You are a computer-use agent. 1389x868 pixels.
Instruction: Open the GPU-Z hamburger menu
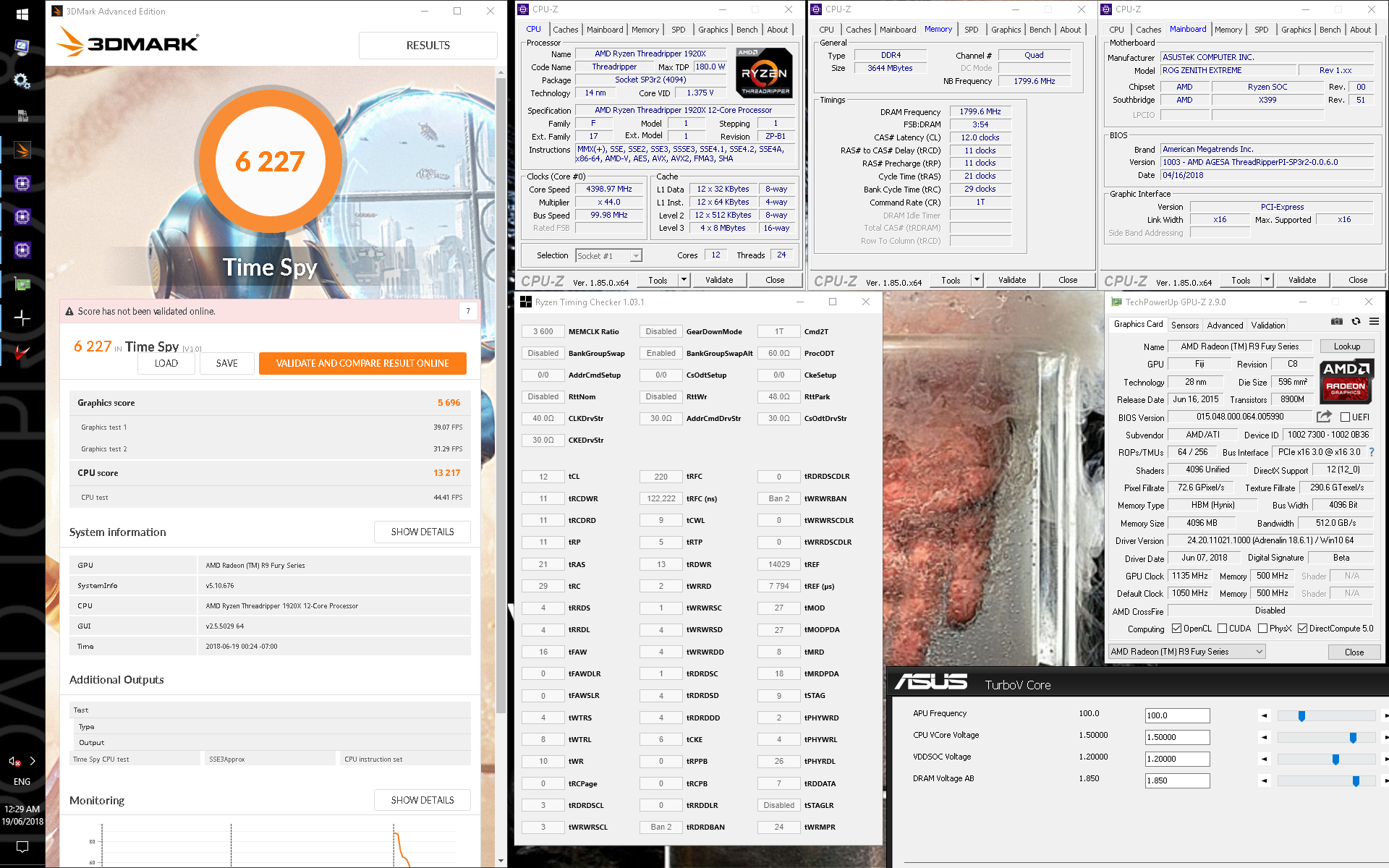(1374, 322)
